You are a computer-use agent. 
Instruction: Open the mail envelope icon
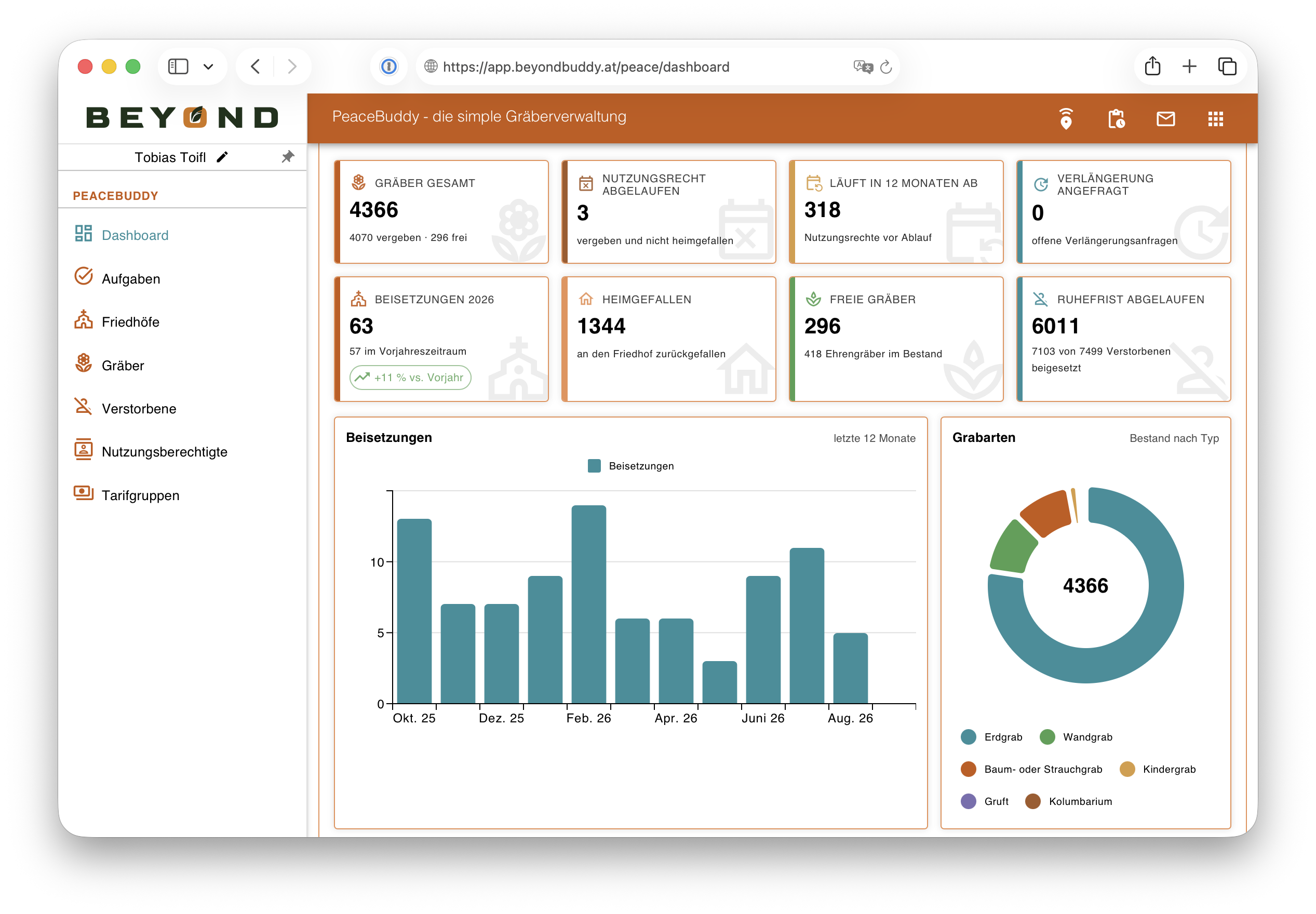[x=1165, y=118]
